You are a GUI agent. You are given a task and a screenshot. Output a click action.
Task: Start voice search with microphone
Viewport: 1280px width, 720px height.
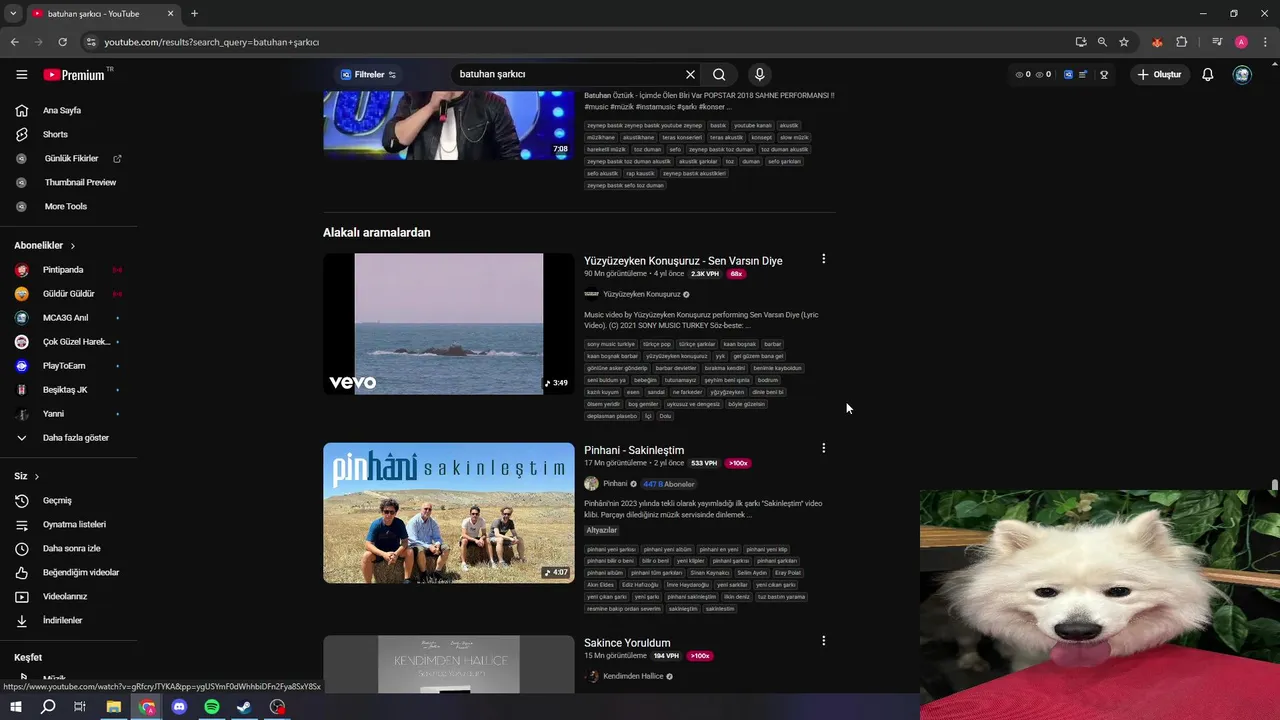pyautogui.click(x=759, y=74)
